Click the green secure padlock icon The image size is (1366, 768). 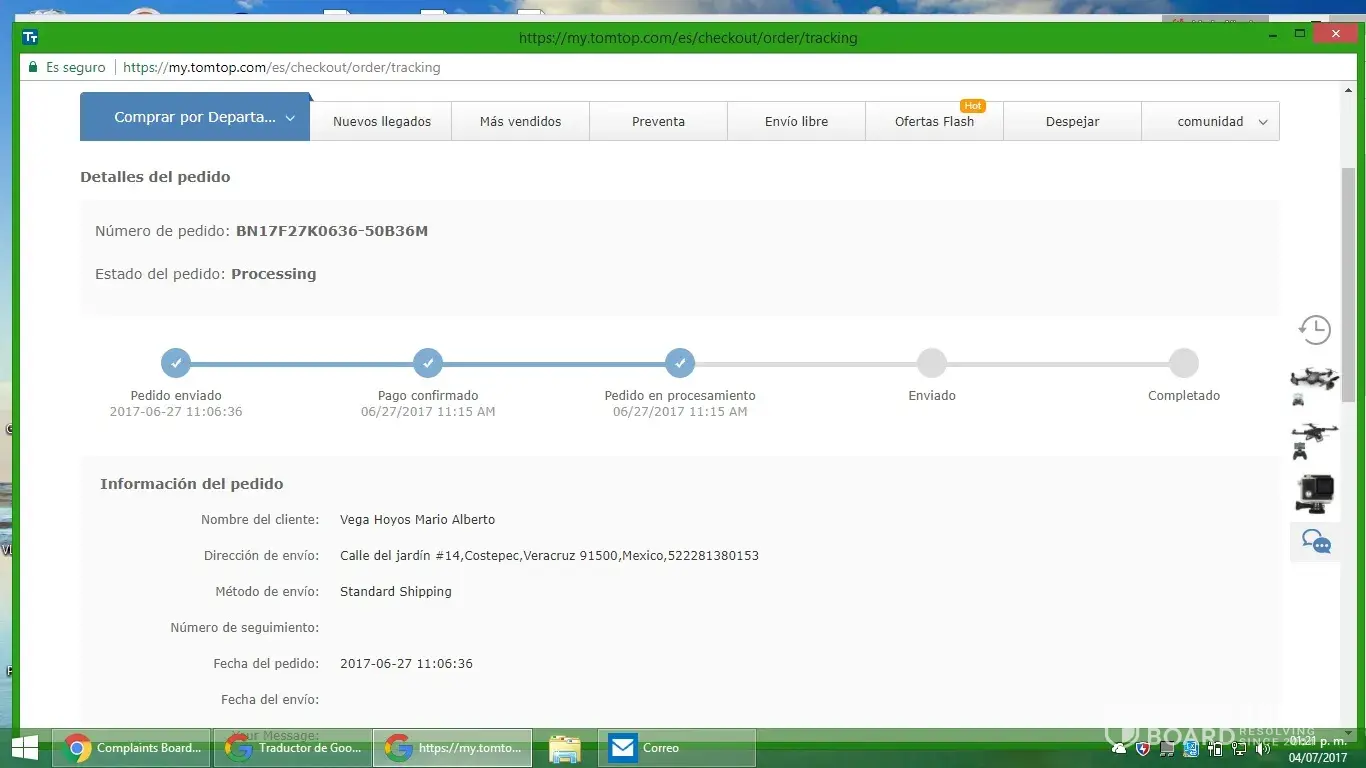tap(33, 68)
